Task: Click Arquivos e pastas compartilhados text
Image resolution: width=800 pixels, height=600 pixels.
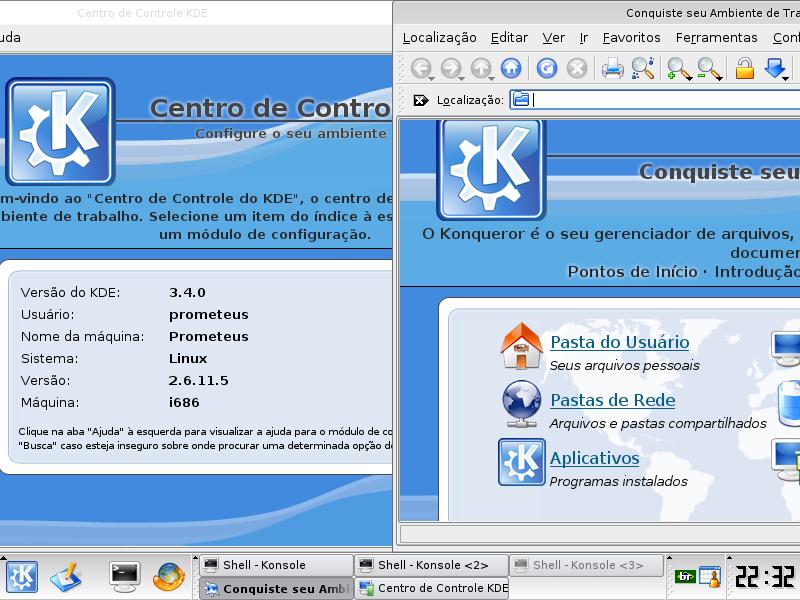Action: click(x=658, y=423)
